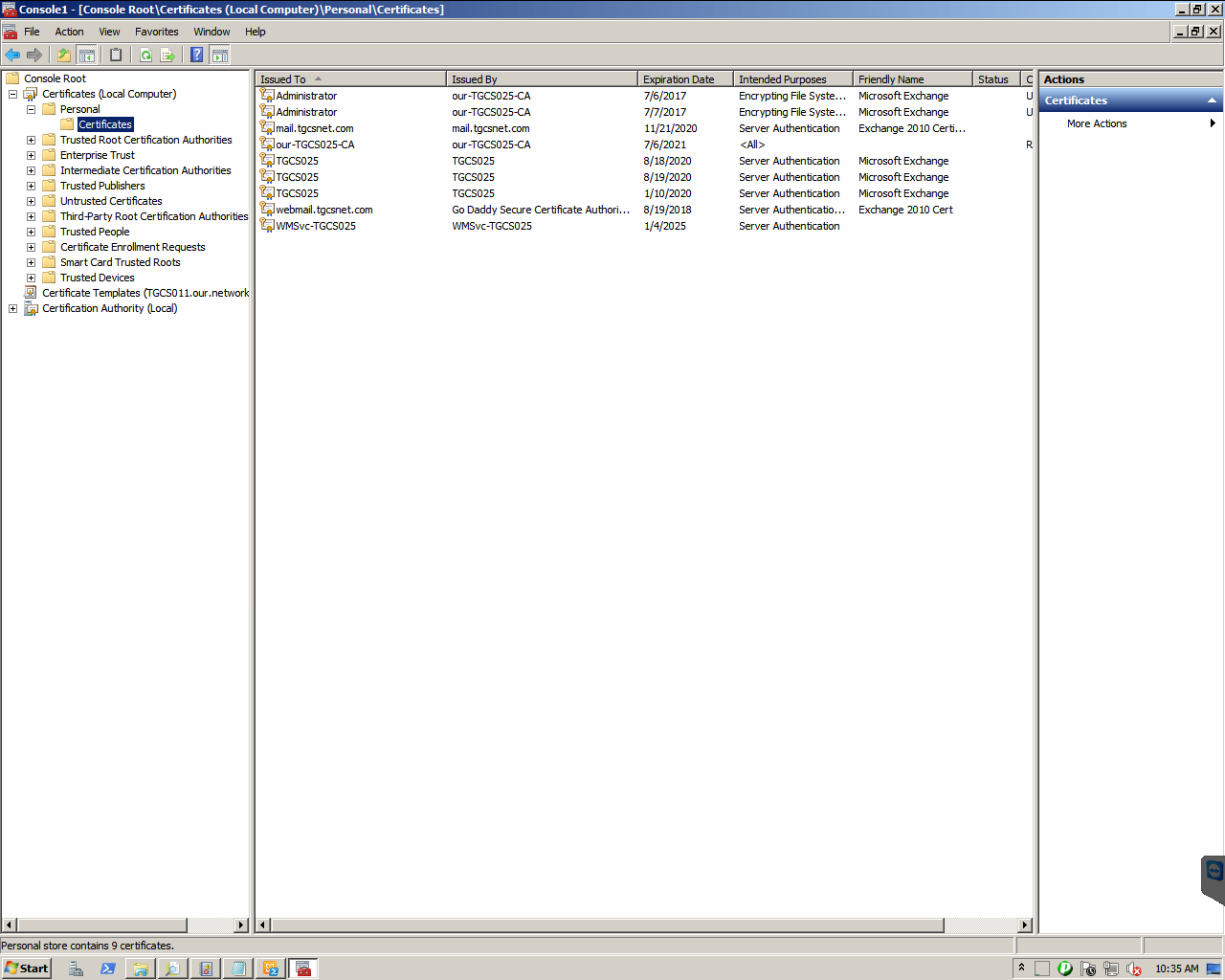Collapse the Personal folder node
1225x980 pixels.
(31, 109)
